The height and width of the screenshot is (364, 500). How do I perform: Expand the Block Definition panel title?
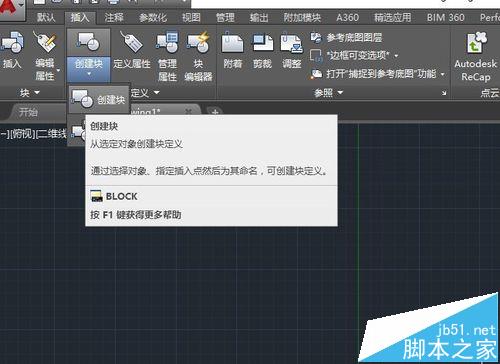(x=145, y=92)
